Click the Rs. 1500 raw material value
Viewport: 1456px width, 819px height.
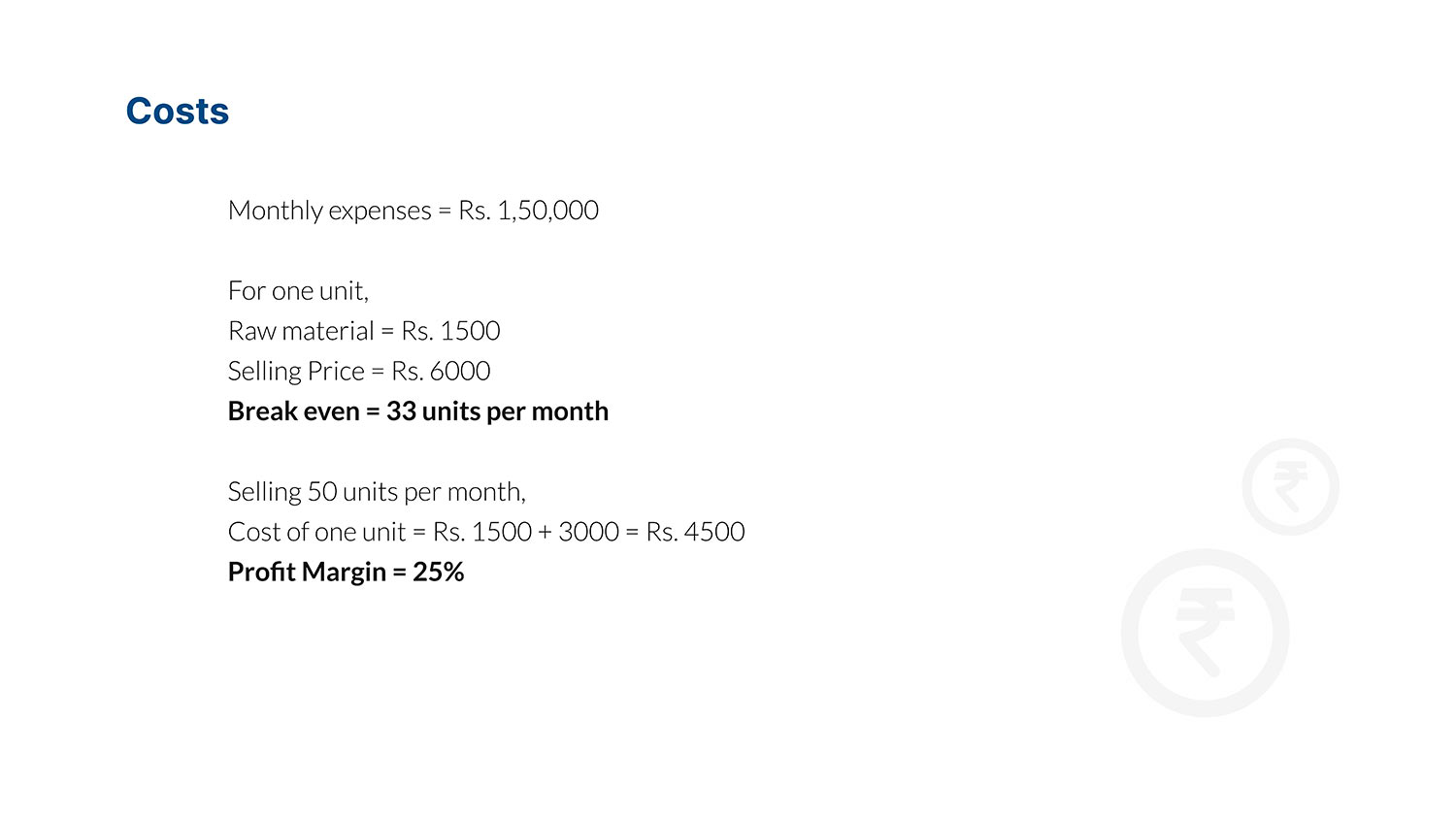(450, 331)
